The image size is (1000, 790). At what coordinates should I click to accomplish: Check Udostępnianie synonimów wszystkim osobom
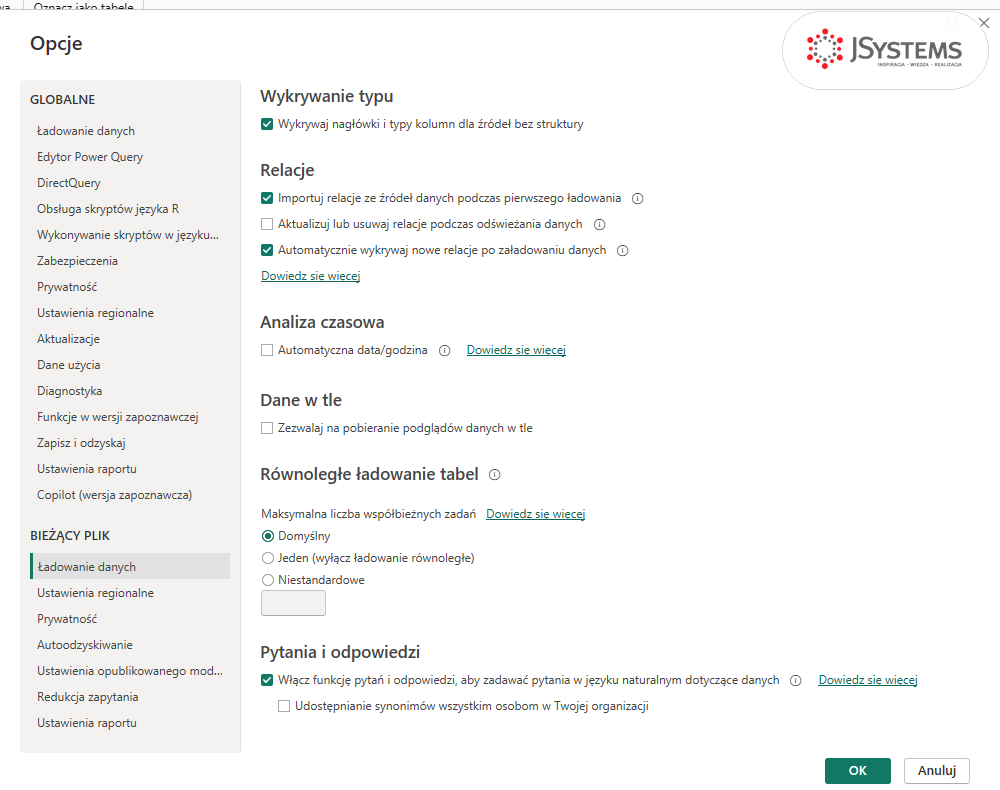(x=284, y=706)
